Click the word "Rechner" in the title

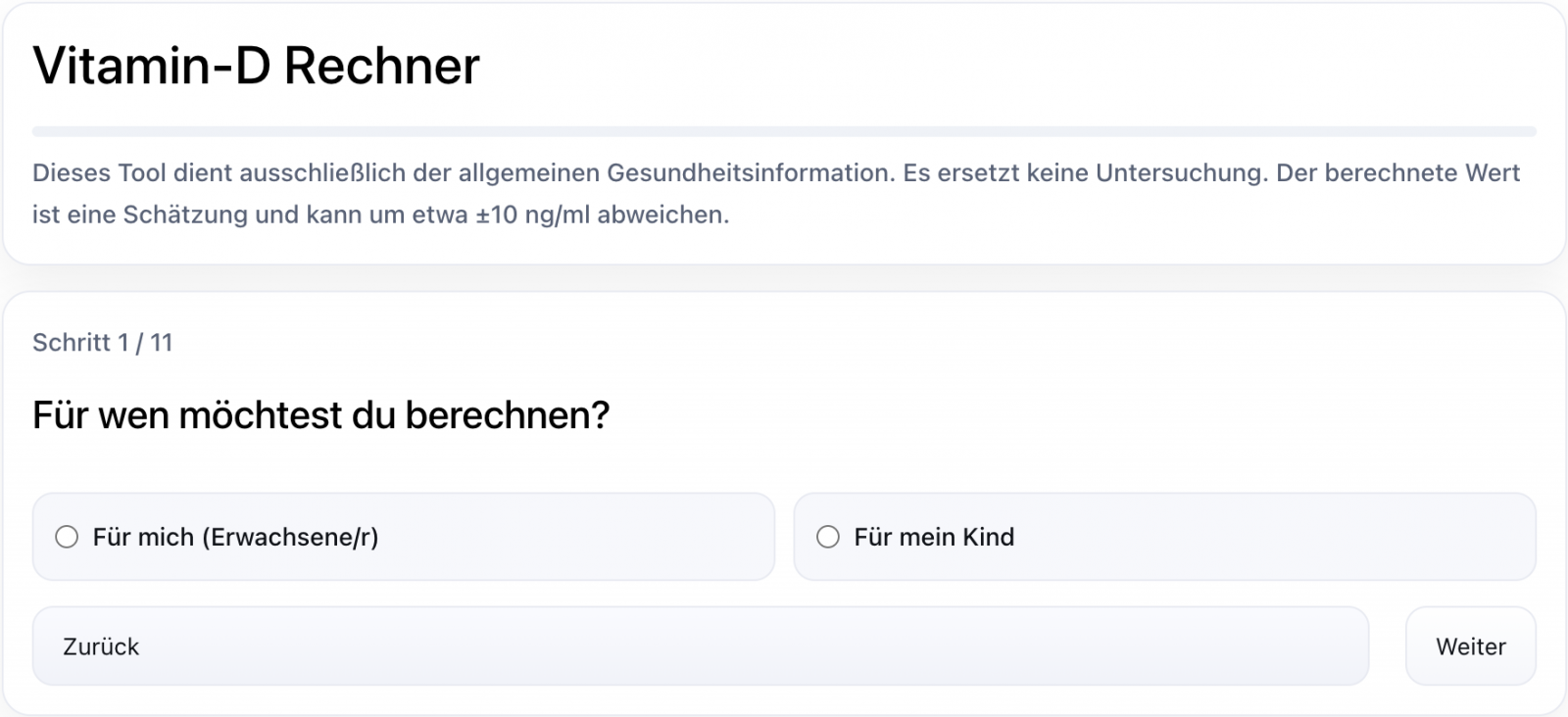coord(382,67)
